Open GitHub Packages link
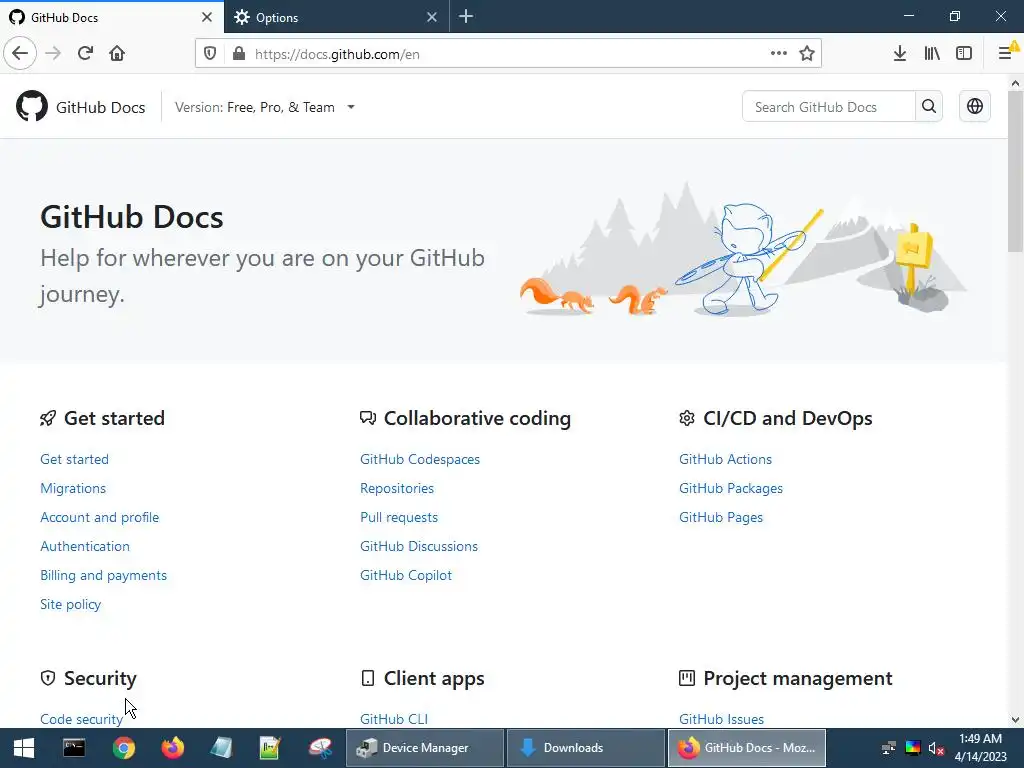This screenshot has height=768, width=1024. [x=731, y=488]
